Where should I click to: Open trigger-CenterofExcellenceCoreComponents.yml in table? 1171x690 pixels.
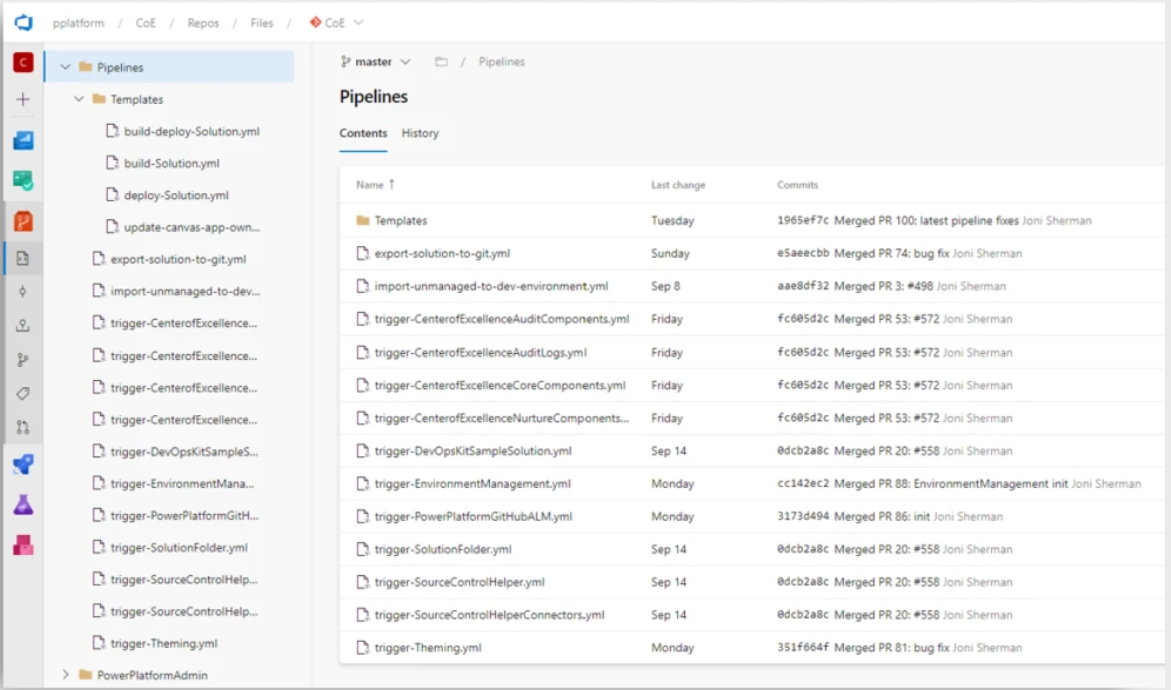click(500, 385)
